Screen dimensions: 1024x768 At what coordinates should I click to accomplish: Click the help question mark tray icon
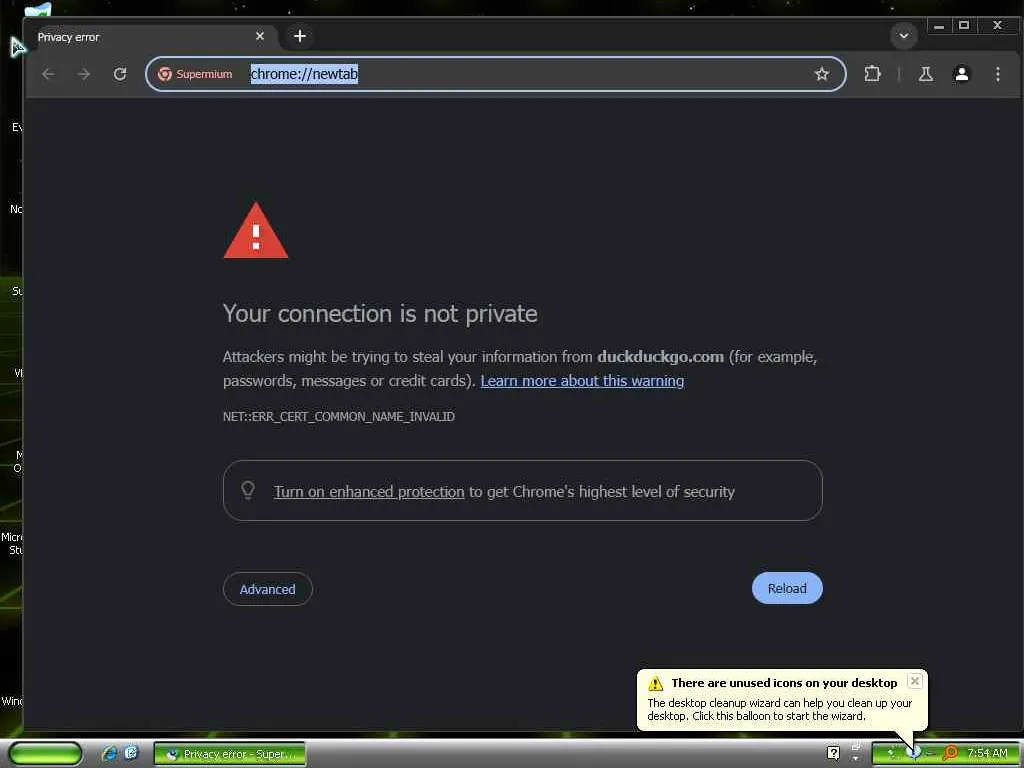[x=833, y=753]
